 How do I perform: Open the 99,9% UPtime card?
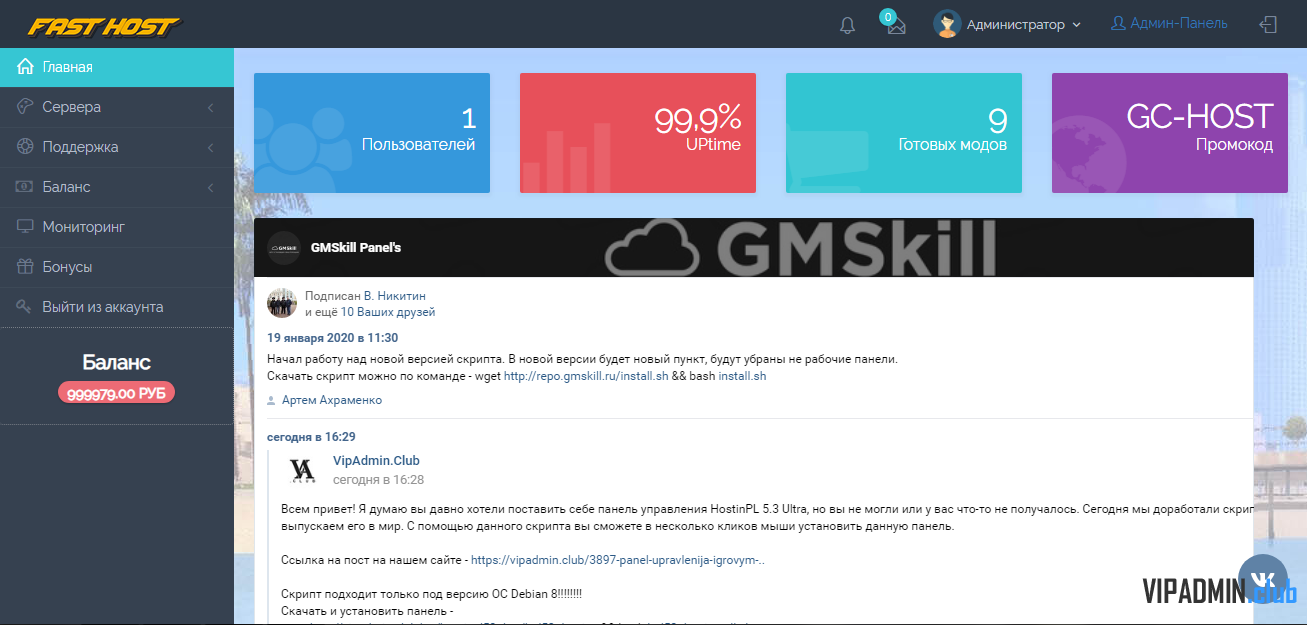coord(638,133)
